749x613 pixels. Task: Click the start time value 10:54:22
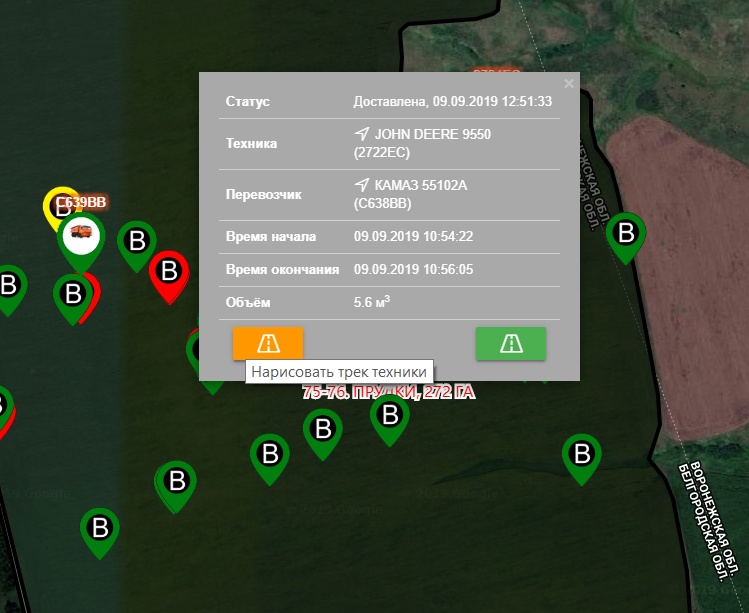413,237
